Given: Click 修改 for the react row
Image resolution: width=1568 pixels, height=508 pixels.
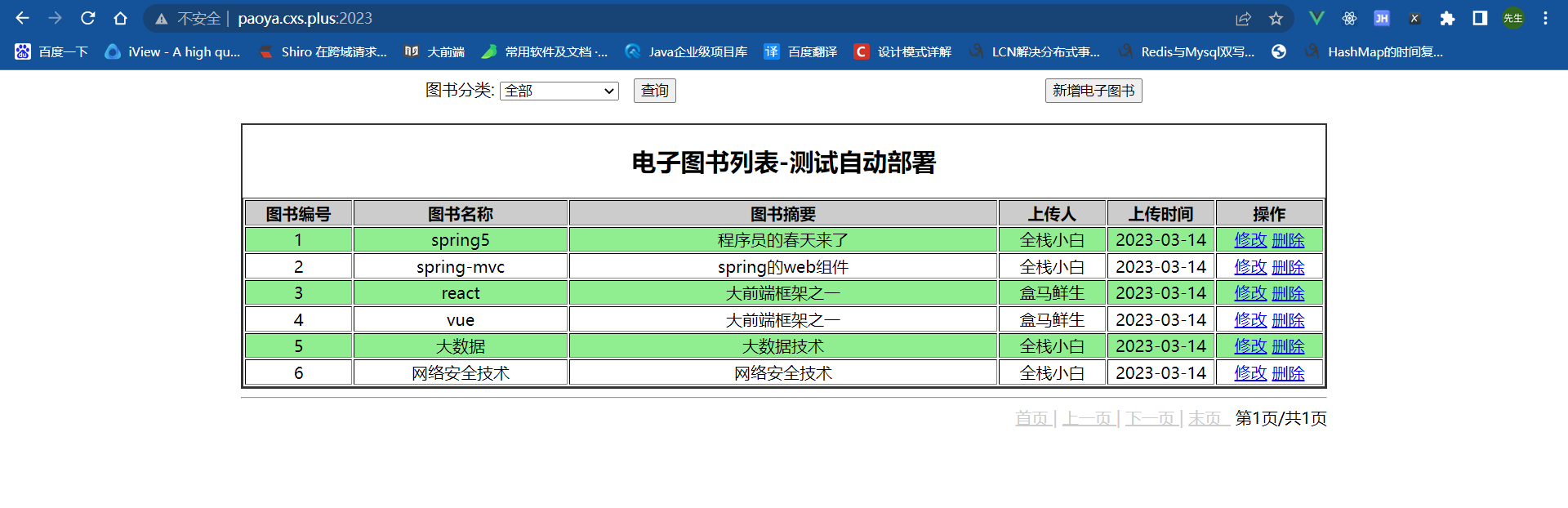Looking at the screenshot, I should (1250, 293).
